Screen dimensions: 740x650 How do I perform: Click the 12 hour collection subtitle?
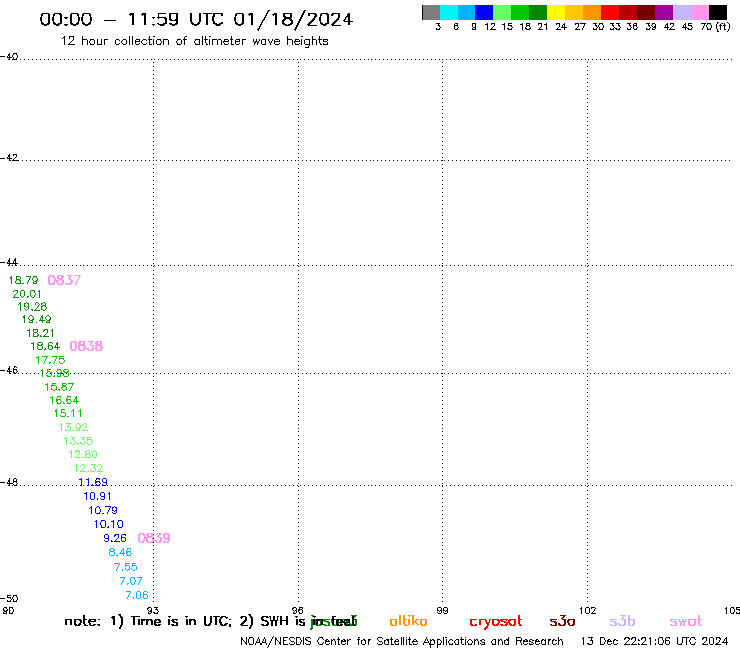coord(194,42)
